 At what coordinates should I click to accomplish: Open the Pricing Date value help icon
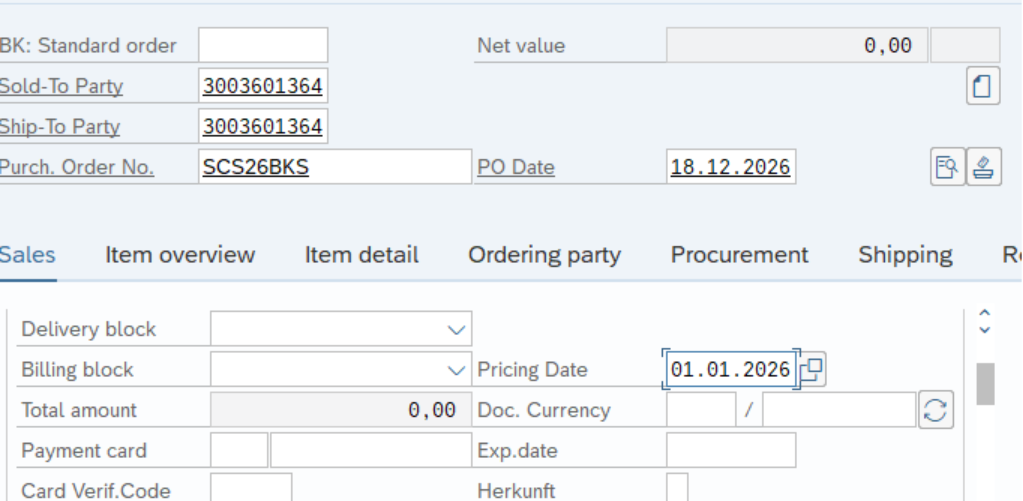pos(812,369)
